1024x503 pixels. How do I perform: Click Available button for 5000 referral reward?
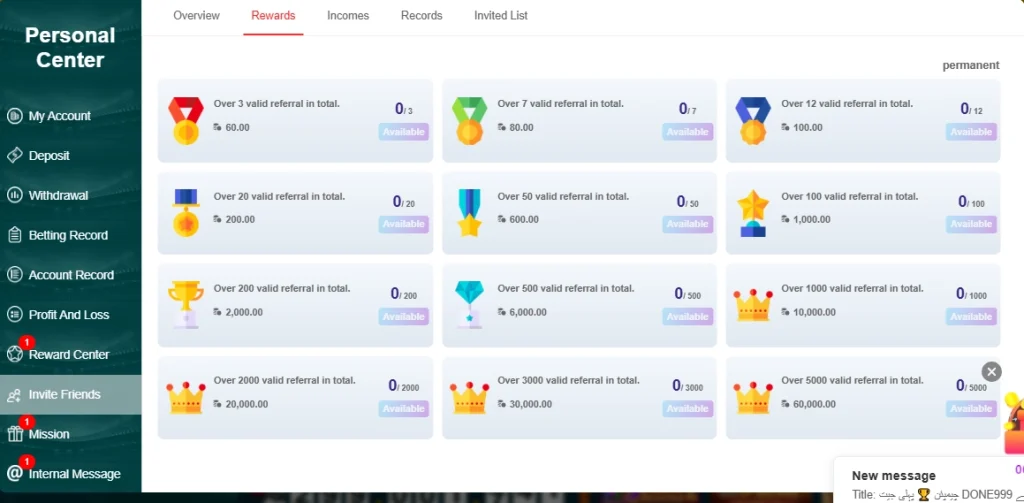(971, 409)
